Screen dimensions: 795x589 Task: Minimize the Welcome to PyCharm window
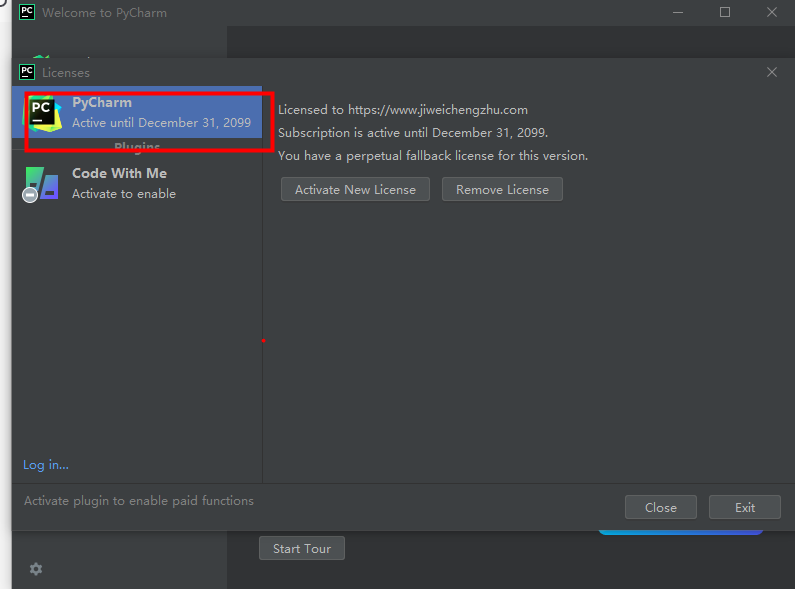[x=679, y=13]
